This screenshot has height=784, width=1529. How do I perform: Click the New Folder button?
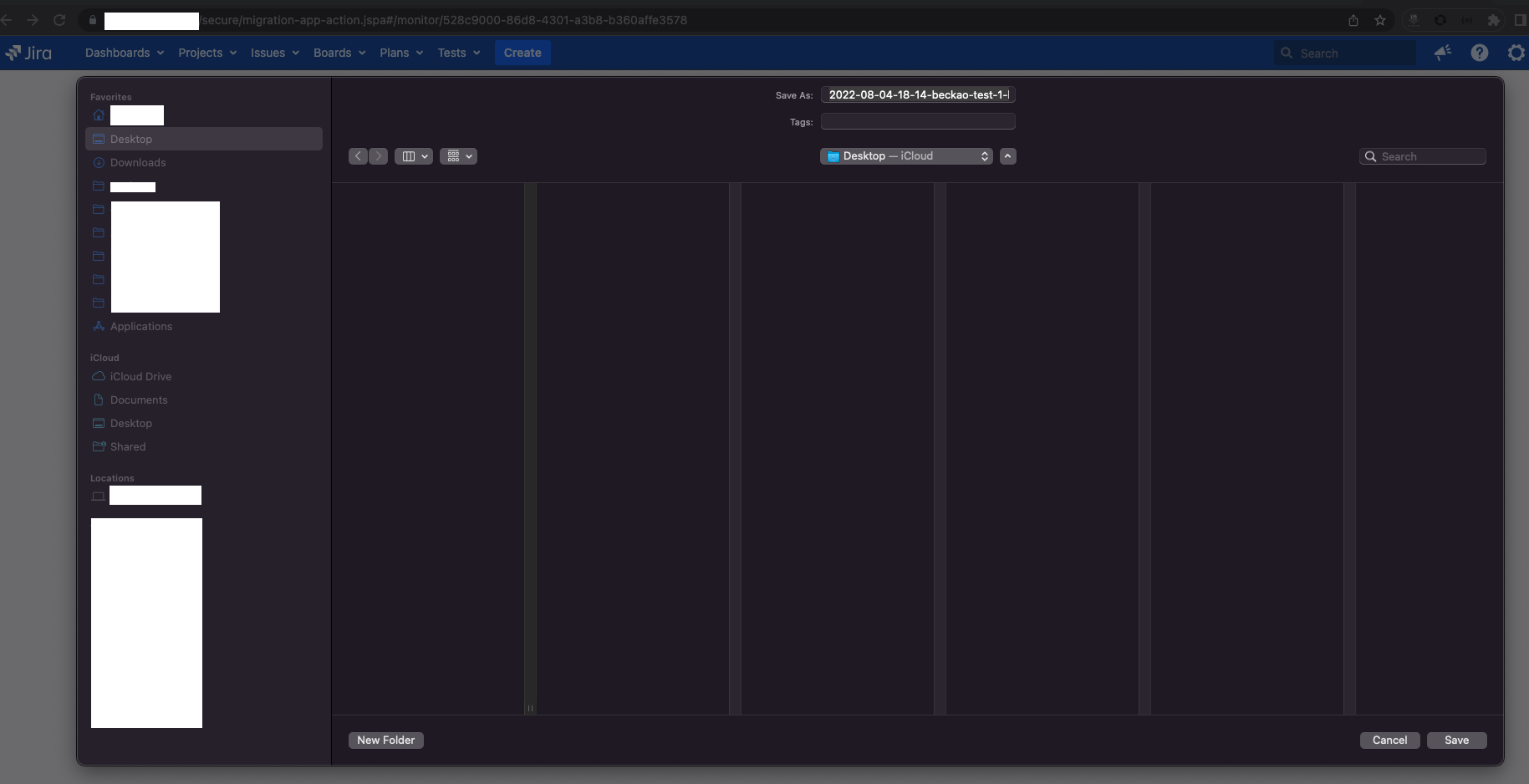[386, 741]
